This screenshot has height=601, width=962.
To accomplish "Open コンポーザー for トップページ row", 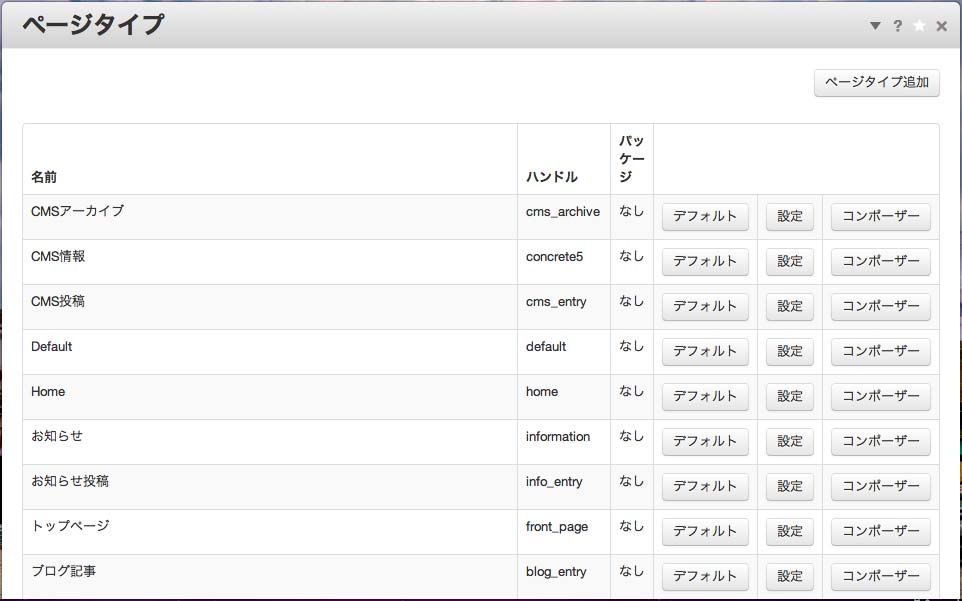I will (x=880, y=531).
